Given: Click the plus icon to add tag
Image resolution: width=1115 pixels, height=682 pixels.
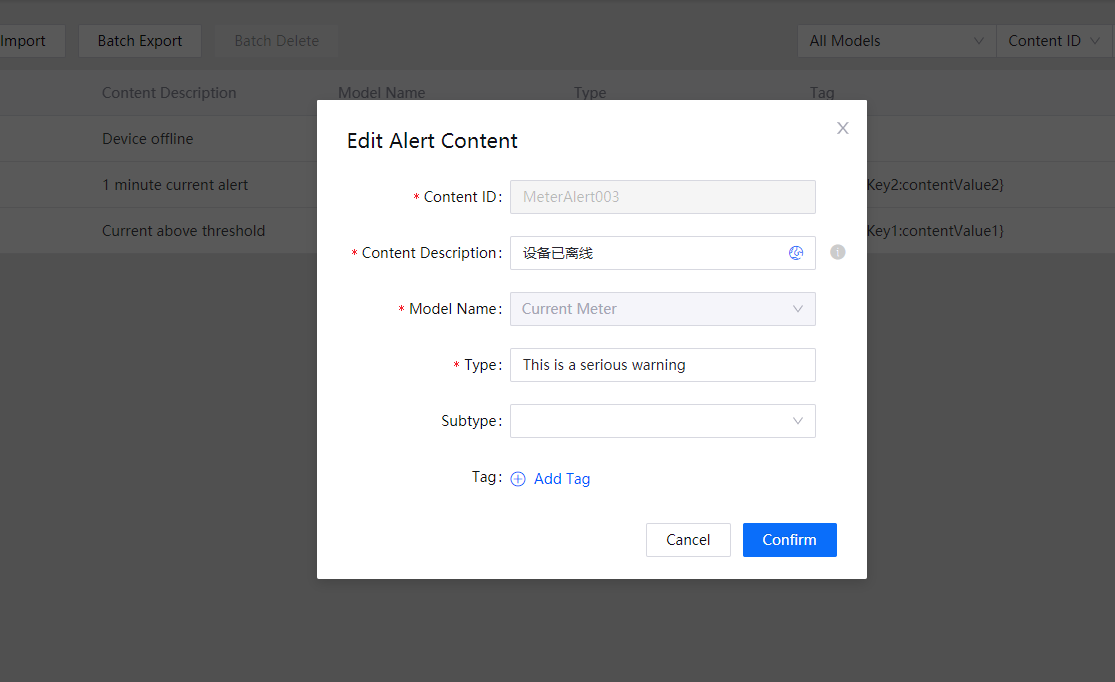Looking at the screenshot, I should coord(518,479).
